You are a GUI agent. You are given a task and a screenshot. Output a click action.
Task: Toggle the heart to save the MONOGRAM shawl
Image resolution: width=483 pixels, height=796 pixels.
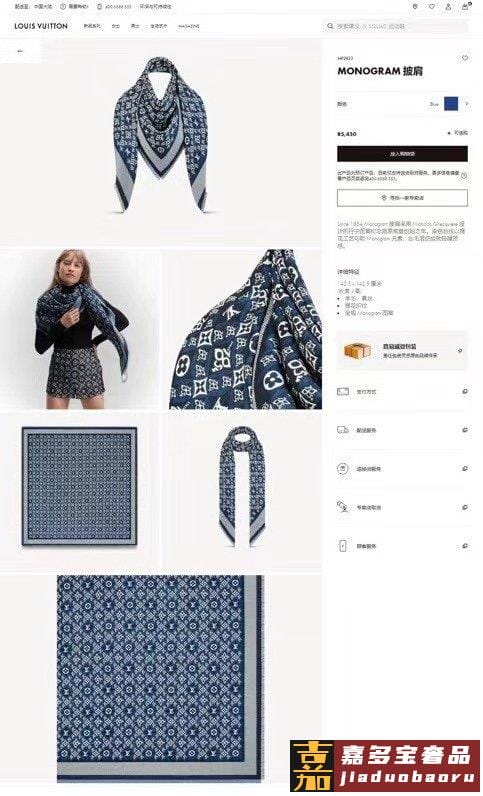point(464,58)
